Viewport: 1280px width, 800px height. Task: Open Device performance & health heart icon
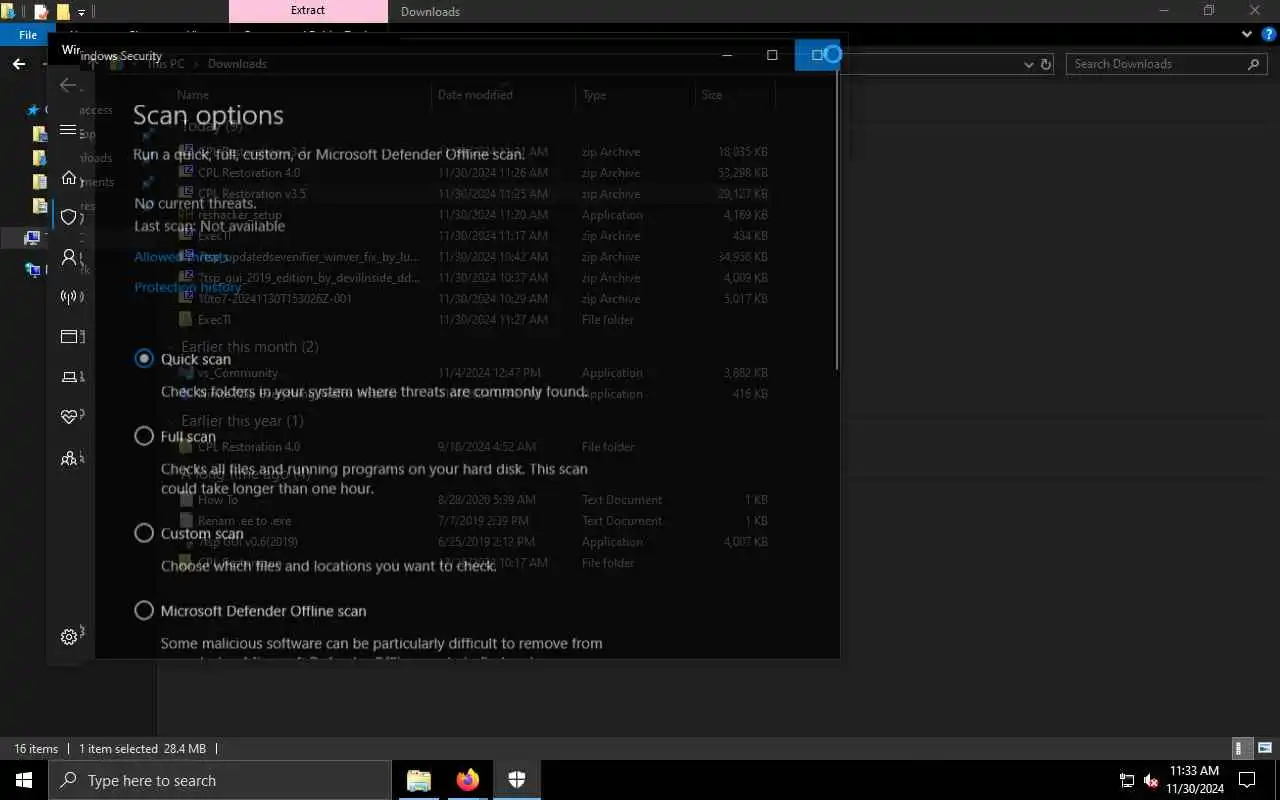pyautogui.click(x=69, y=417)
